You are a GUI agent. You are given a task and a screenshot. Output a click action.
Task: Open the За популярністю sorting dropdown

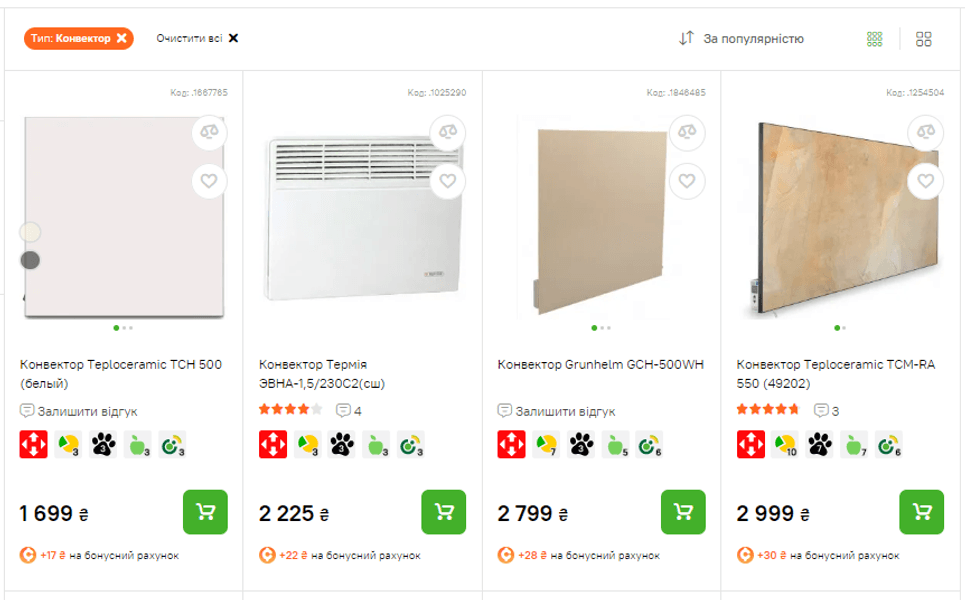point(753,39)
